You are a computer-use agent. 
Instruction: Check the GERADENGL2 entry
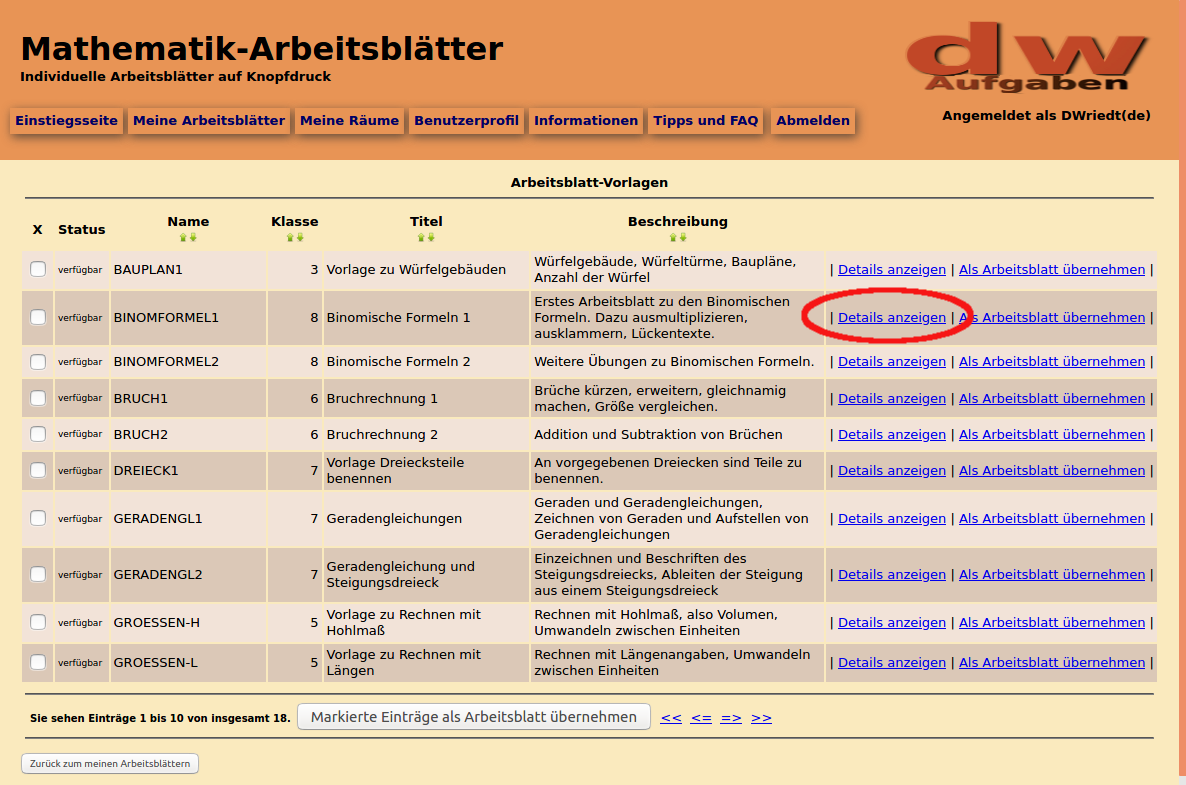pyautogui.click(x=38, y=574)
